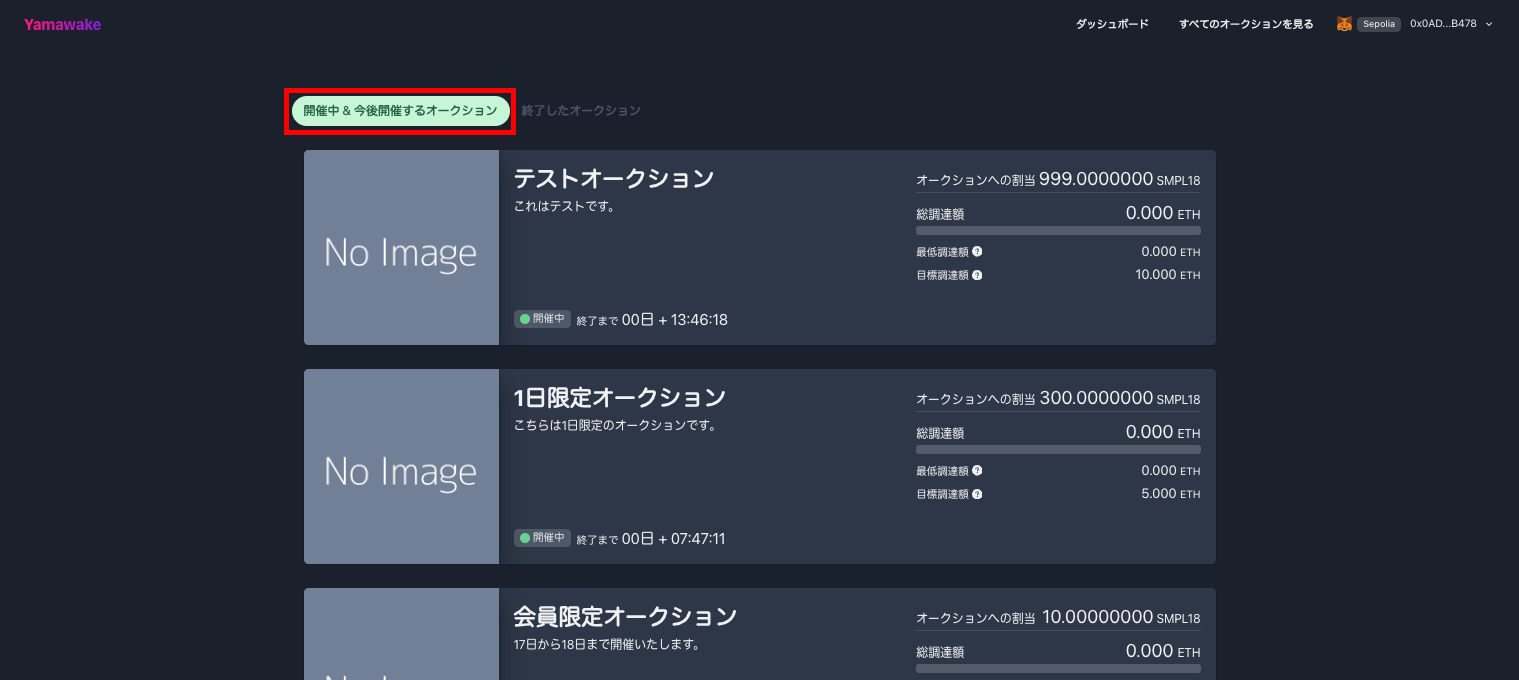Select 開催中 & 今後開催するオークション tab

(x=400, y=111)
